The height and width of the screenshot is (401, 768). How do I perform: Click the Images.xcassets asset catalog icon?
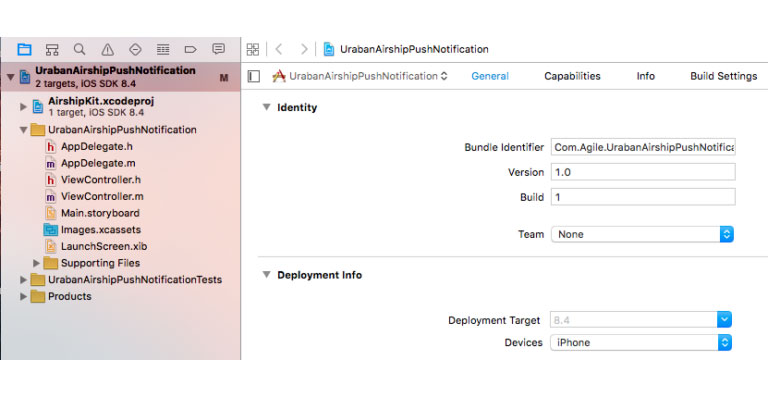pos(51,230)
